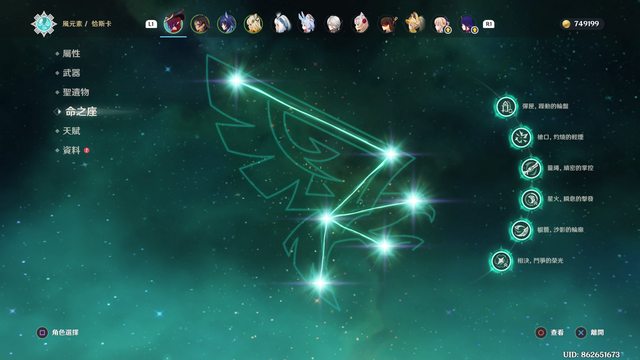Open the 彈匣 first constellation icon
The height and width of the screenshot is (360, 640).
click(x=506, y=107)
